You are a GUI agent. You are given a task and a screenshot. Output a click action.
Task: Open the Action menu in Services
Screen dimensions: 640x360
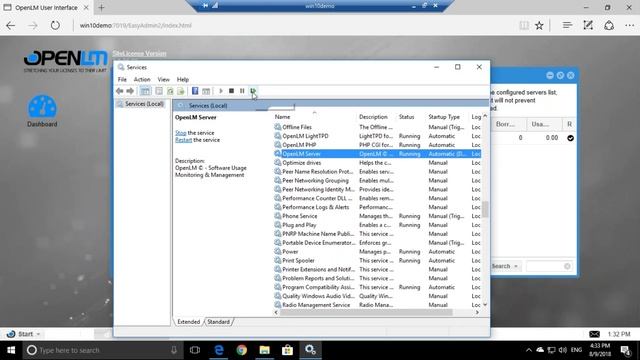click(142, 79)
